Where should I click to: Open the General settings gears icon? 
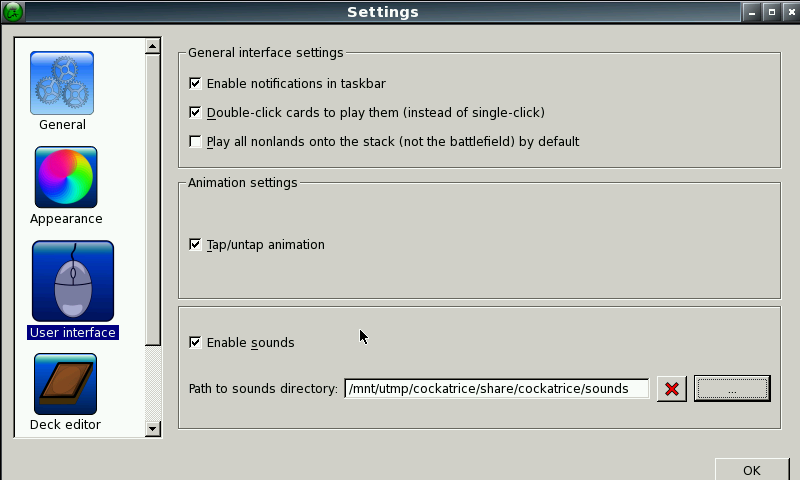[x=62, y=83]
